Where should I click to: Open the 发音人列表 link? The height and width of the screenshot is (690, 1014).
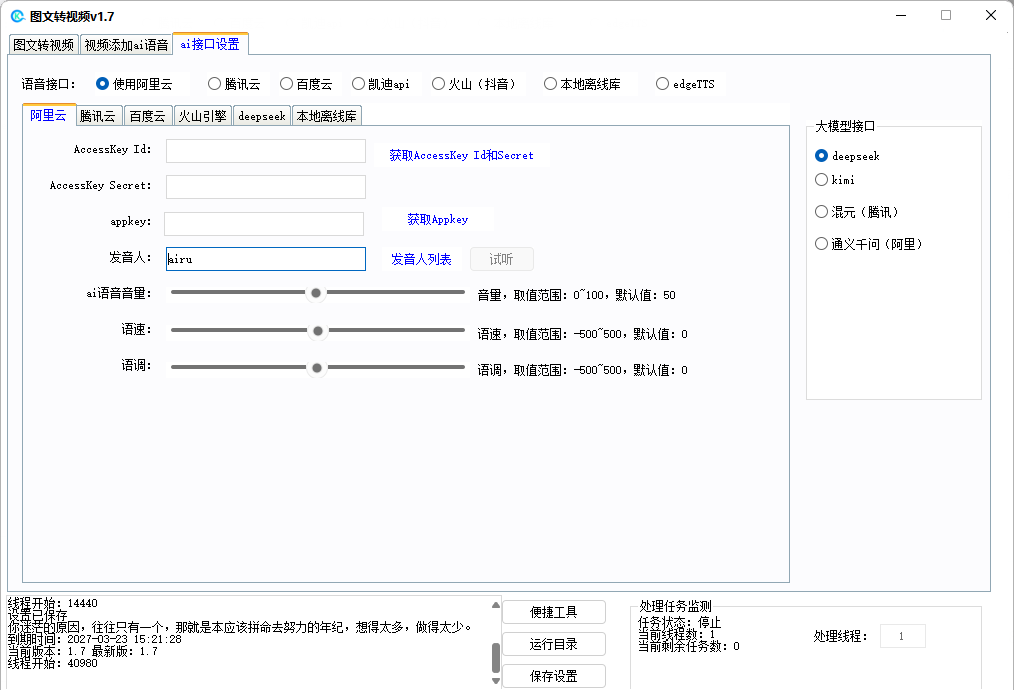(x=421, y=260)
